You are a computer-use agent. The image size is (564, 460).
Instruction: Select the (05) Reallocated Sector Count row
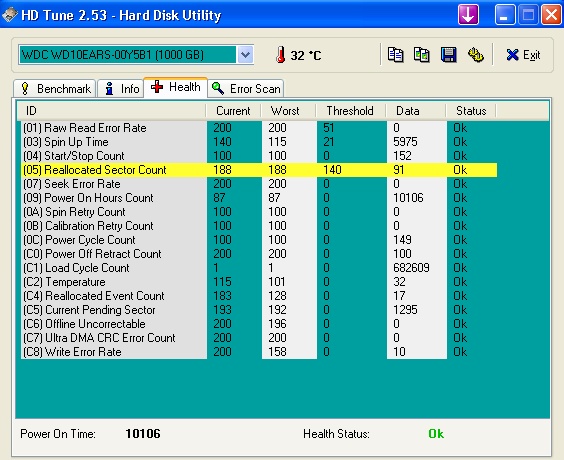[x=259, y=170]
